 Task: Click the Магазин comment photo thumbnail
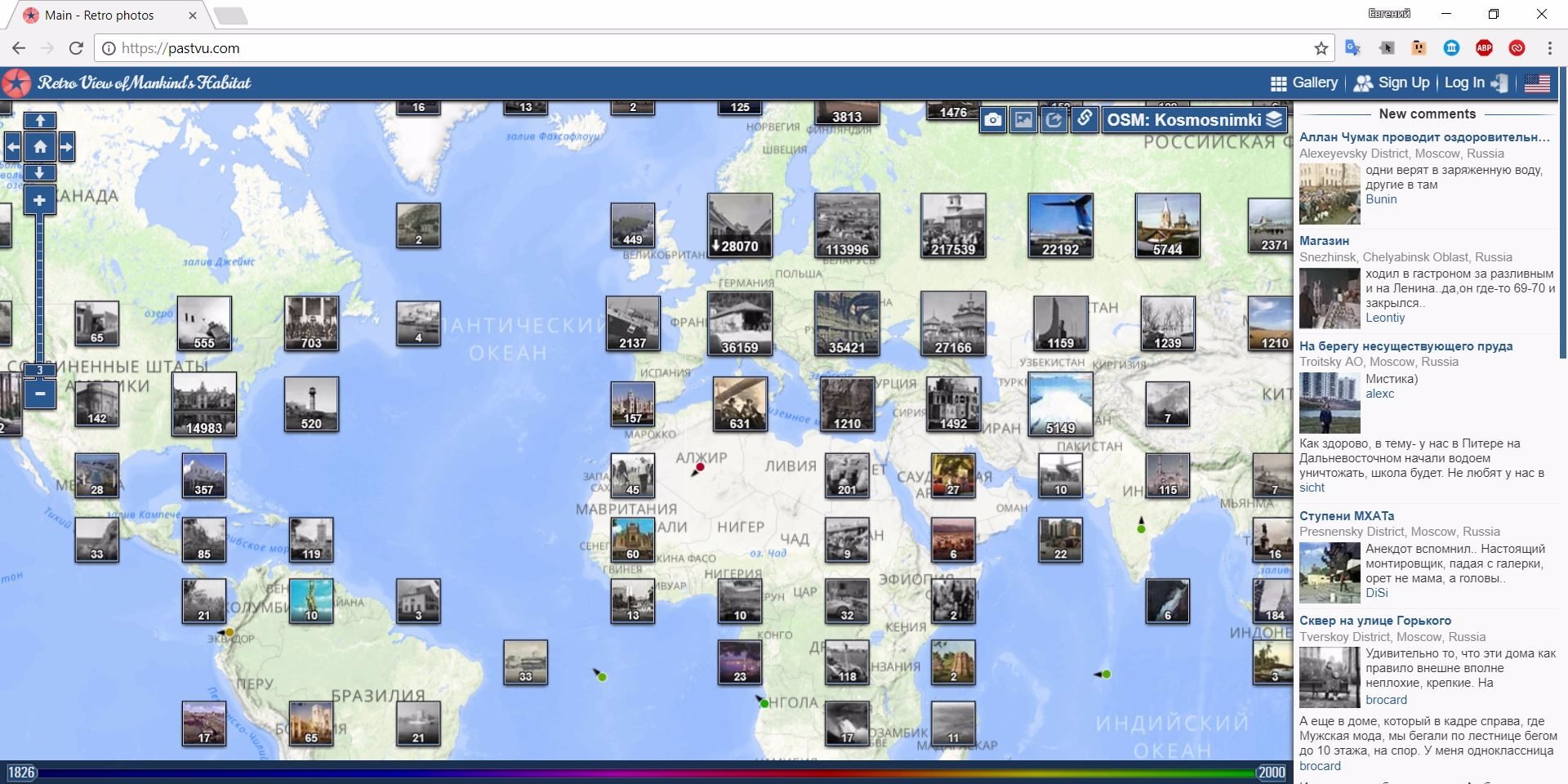(1330, 299)
